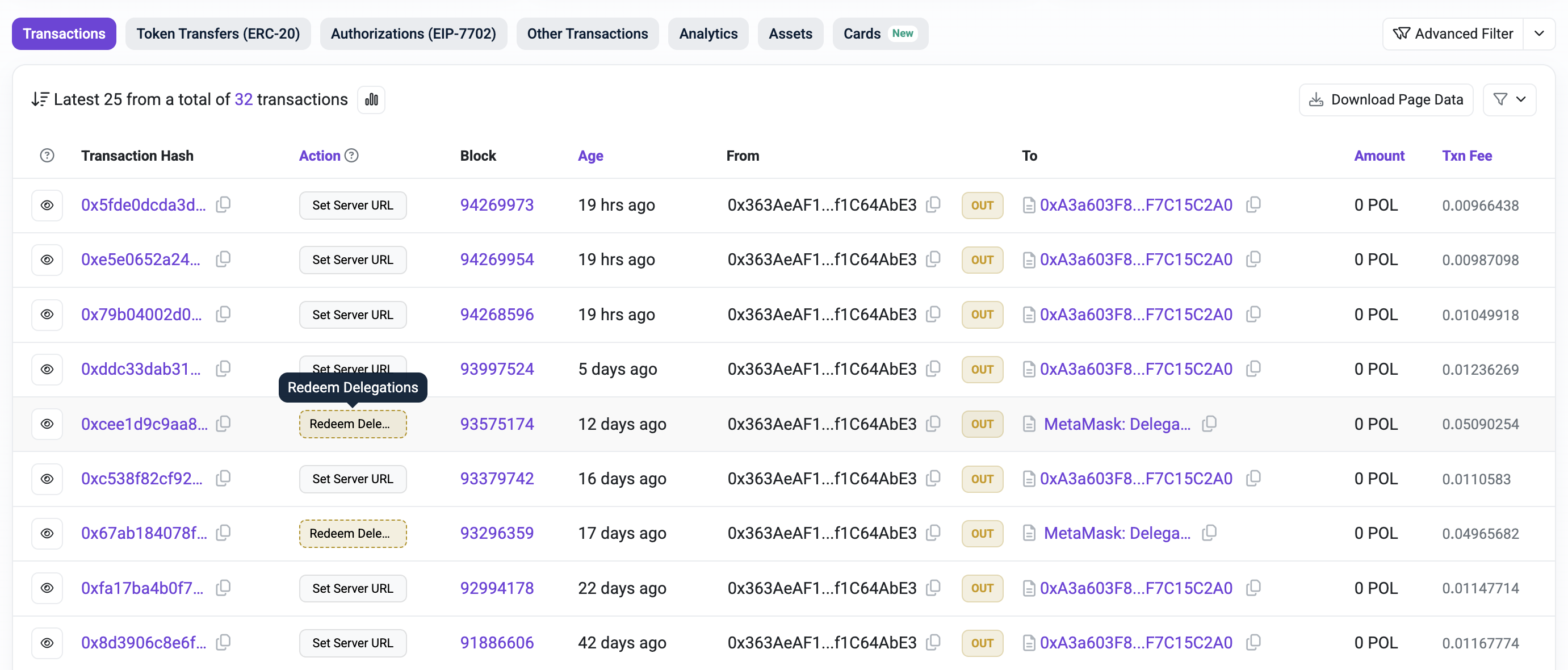This screenshot has width=1568, height=670.
Task: Copy To address in block 94268596 row
Action: click(x=1253, y=314)
